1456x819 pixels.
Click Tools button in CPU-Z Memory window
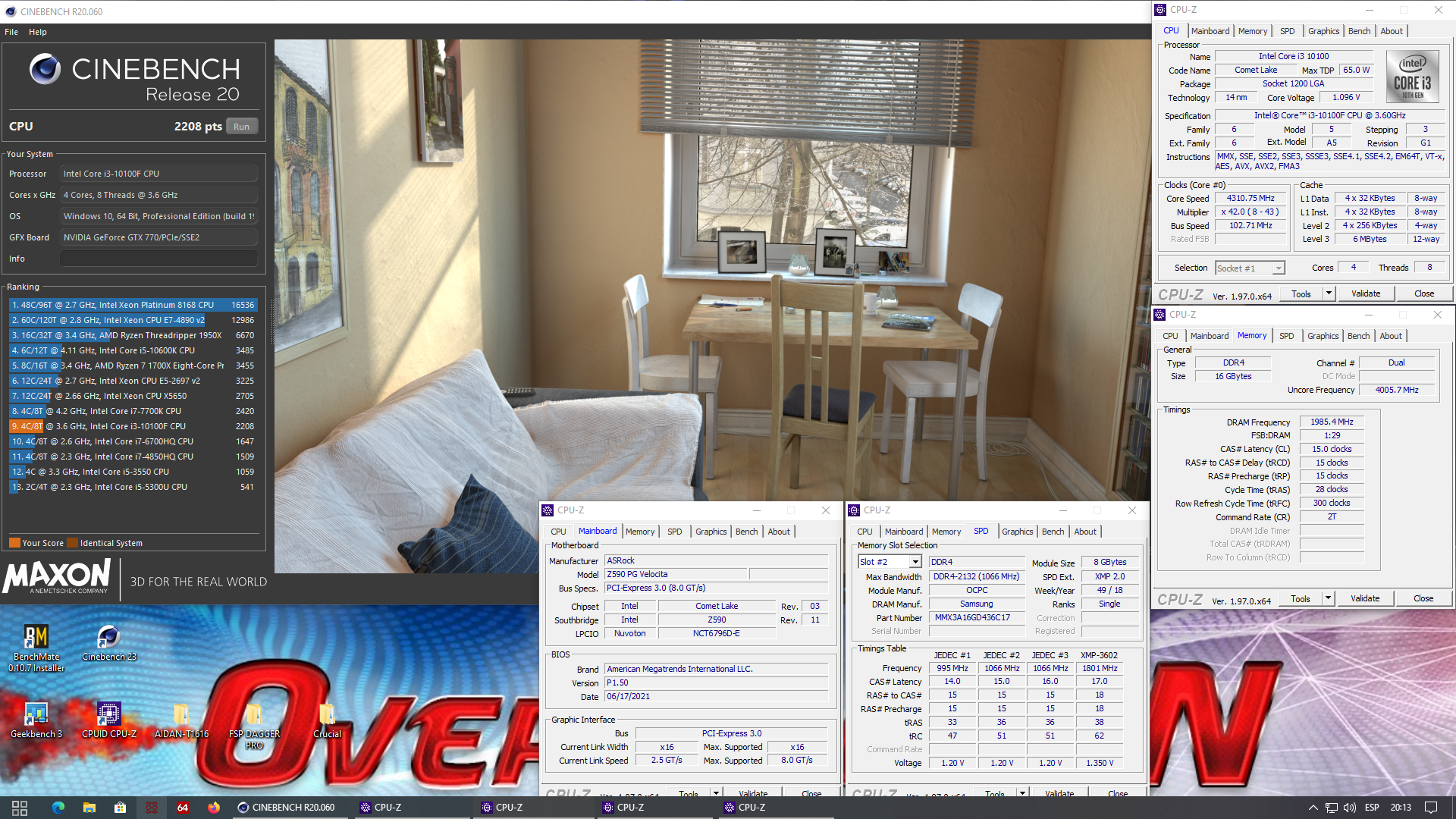point(1300,598)
